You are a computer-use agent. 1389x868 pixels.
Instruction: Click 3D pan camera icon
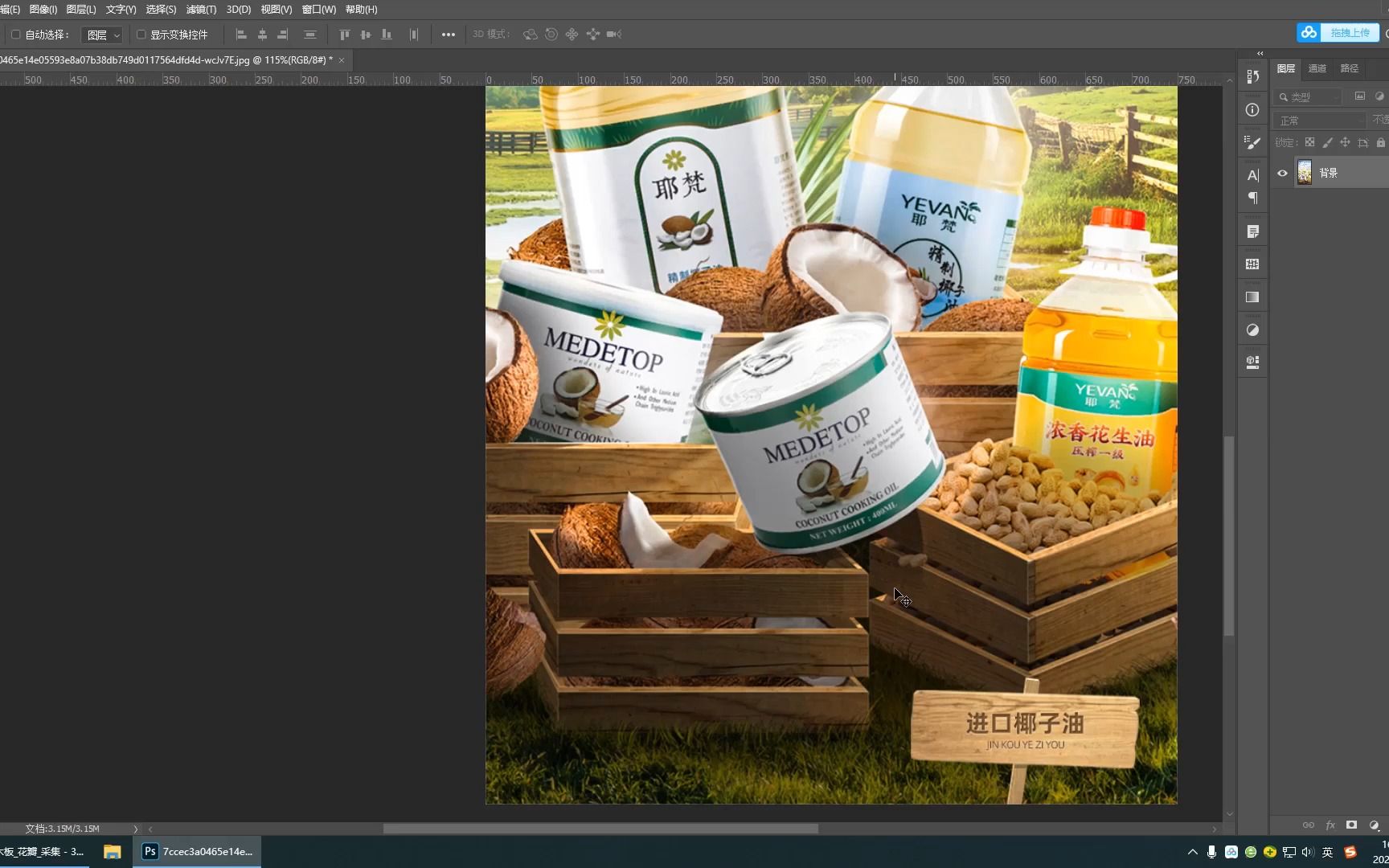[572, 35]
